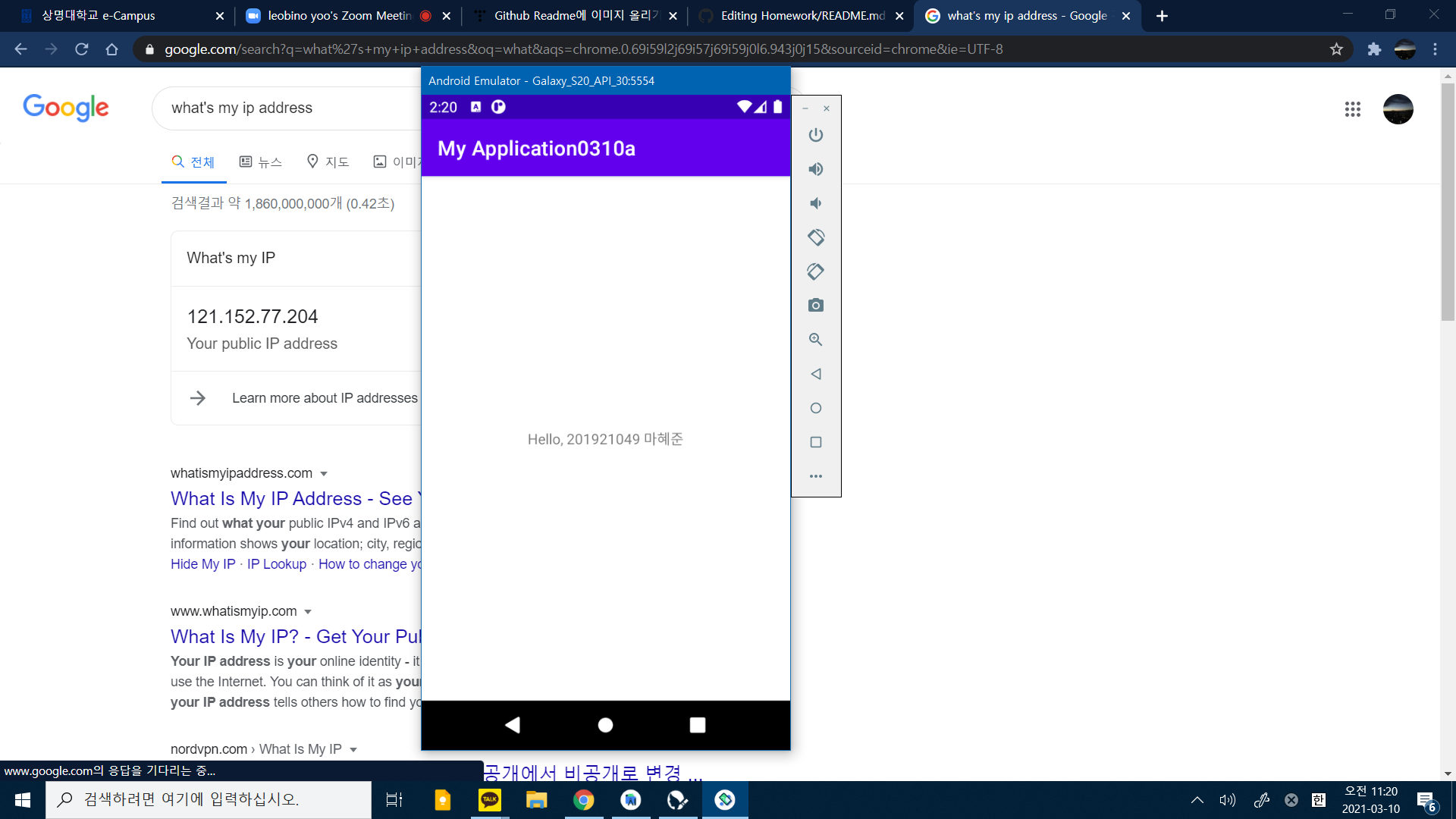The height and width of the screenshot is (819, 1456).
Task: Expand nordvpn.com result dropdown arrow
Action: (x=353, y=750)
